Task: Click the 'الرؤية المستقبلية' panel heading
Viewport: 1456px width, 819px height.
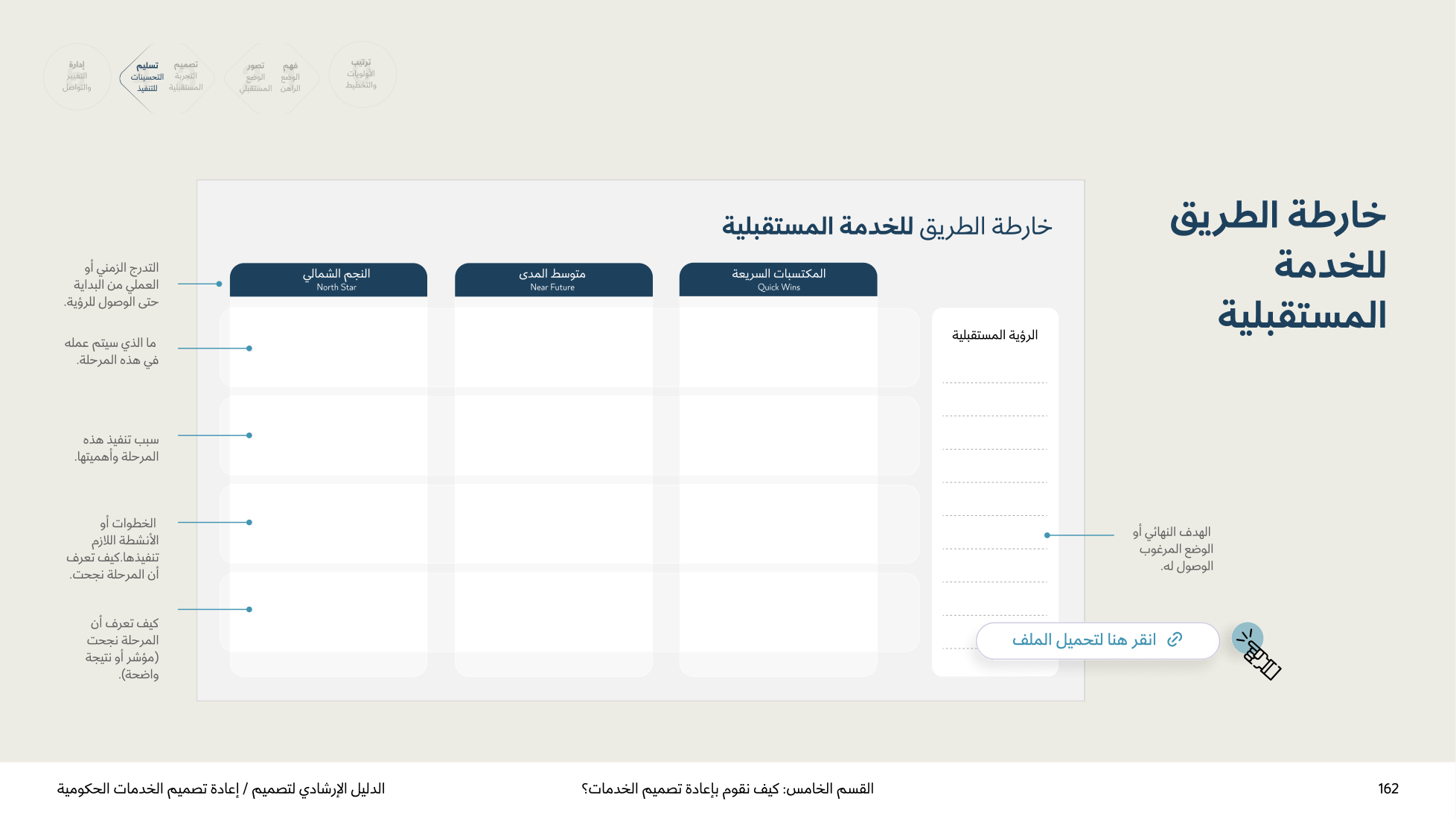Action: [994, 335]
